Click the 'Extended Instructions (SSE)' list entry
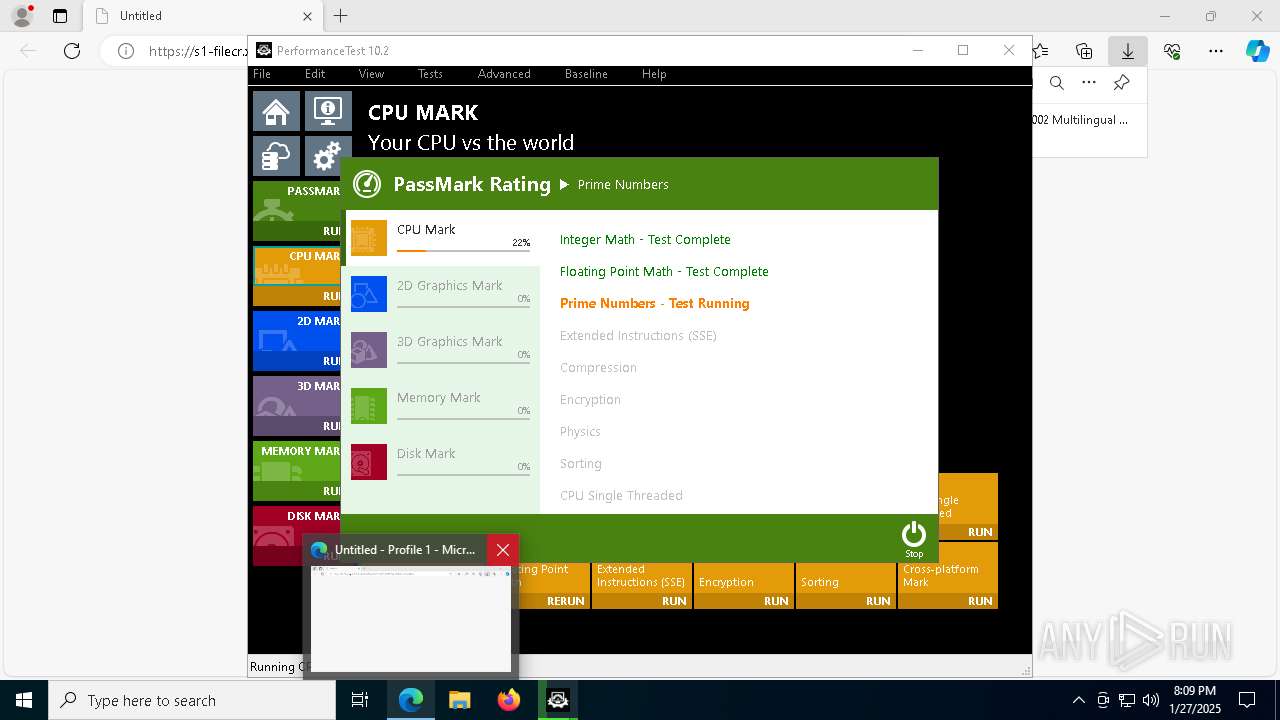1280x720 pixels. coord(638,336)
